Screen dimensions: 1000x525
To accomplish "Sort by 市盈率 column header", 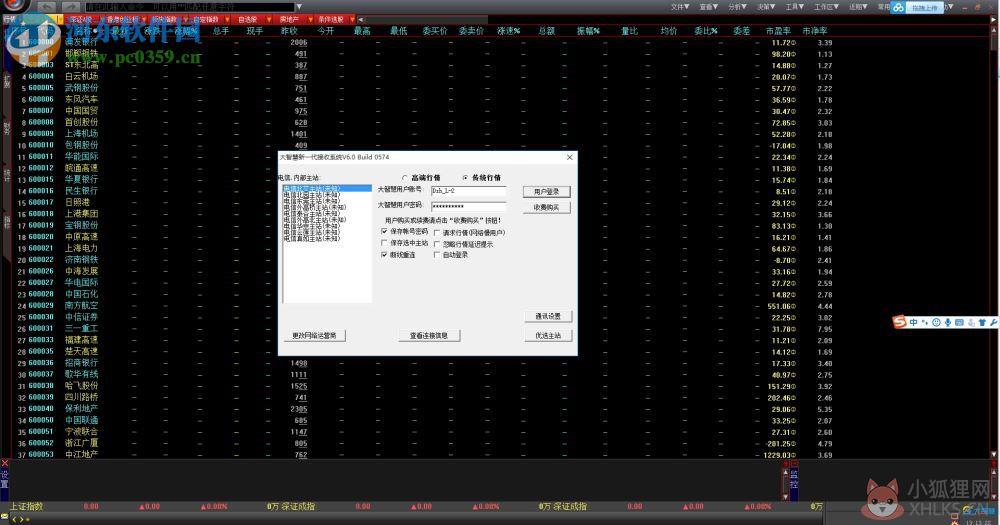I will [x=778, y=31].
